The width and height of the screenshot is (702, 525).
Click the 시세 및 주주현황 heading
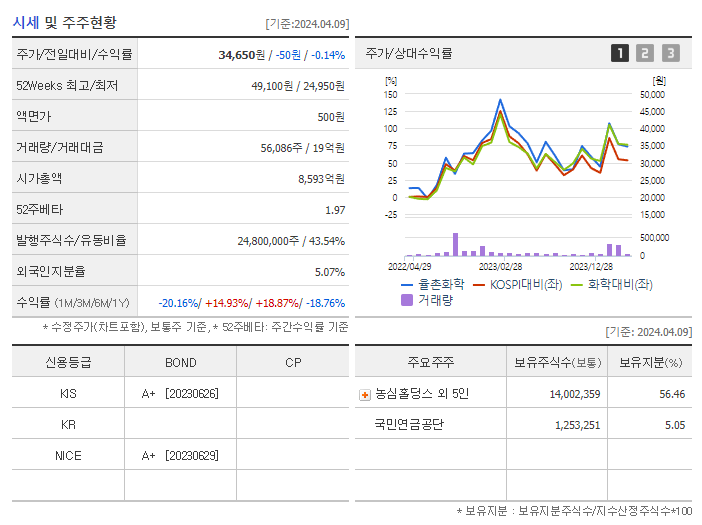64,22
